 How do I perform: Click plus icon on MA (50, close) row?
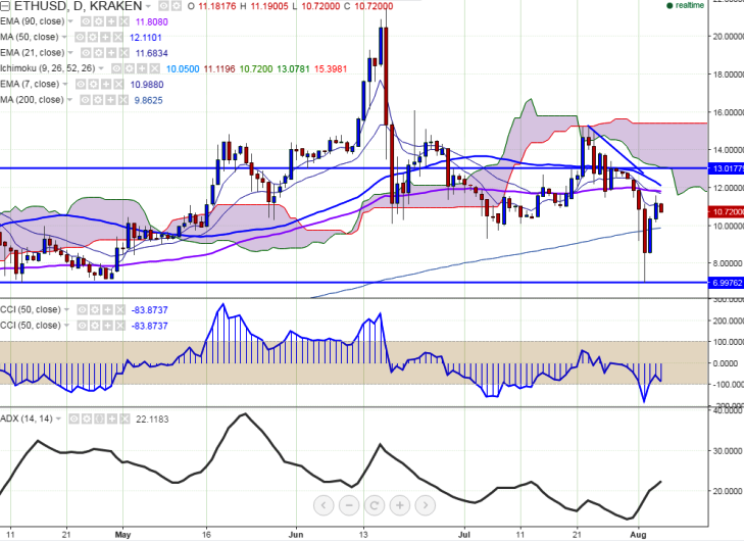pos(105,37)
